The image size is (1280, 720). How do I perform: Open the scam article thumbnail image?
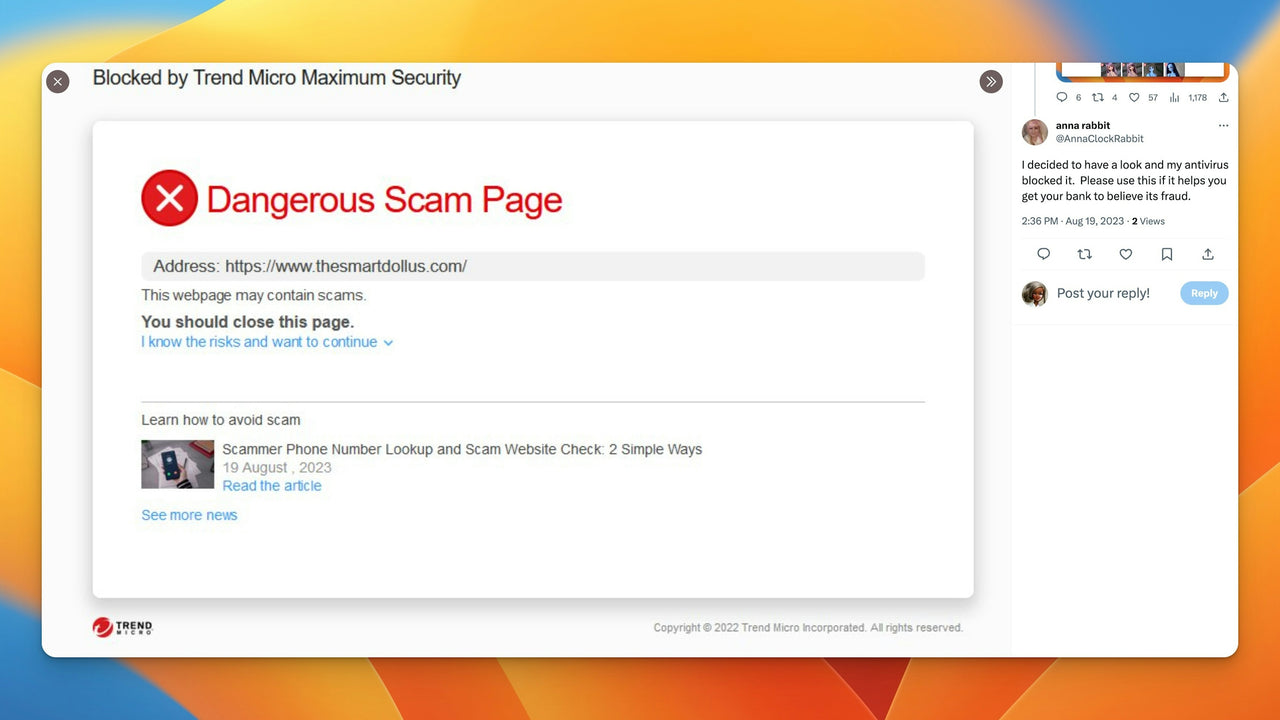point(177,464)
